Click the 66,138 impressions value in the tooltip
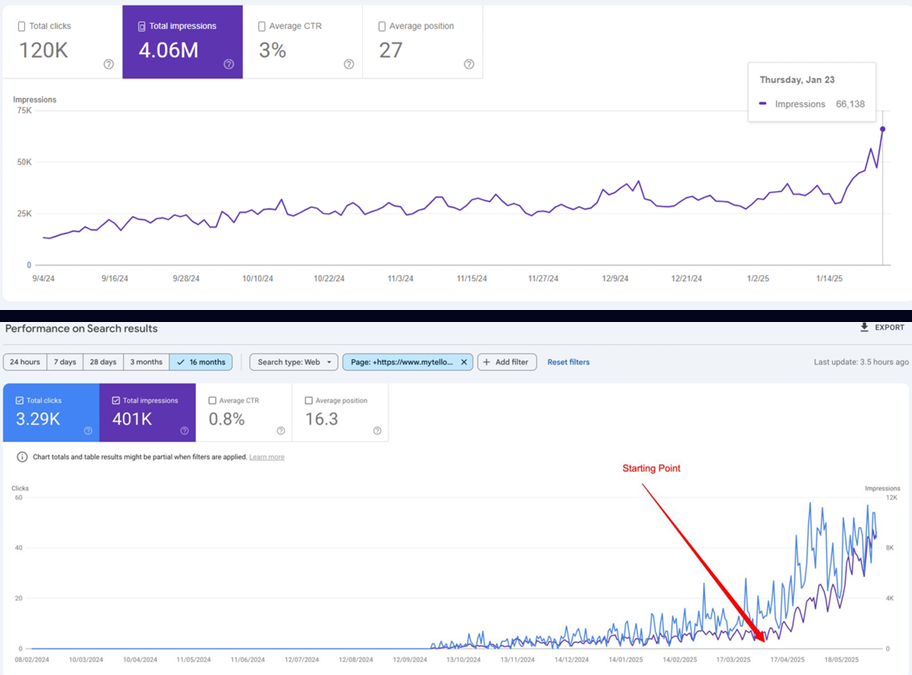Image resolution: width=912 pixels, height=675 pixels. 850,104
